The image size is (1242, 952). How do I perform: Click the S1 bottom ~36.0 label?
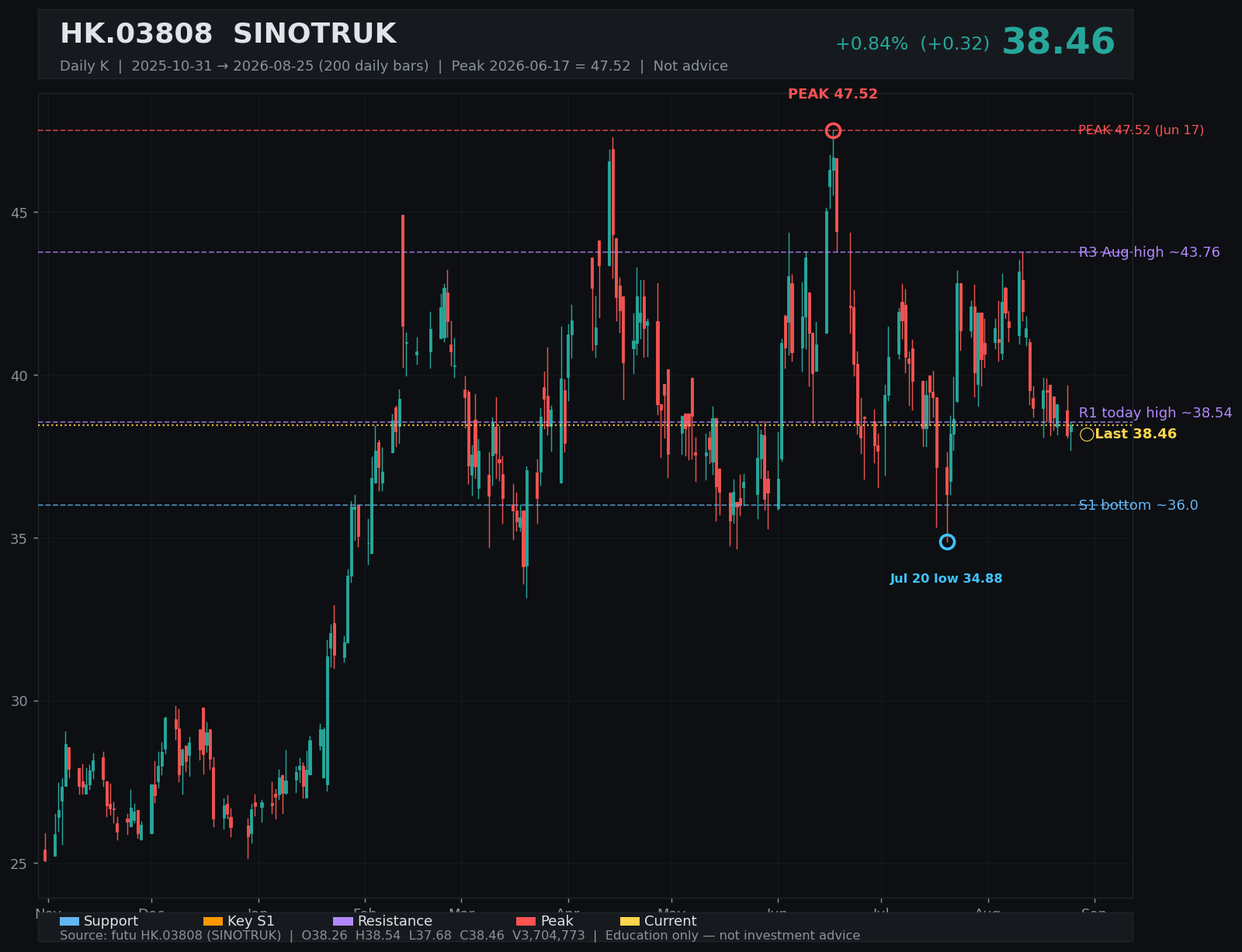(x=1138, y=505)
